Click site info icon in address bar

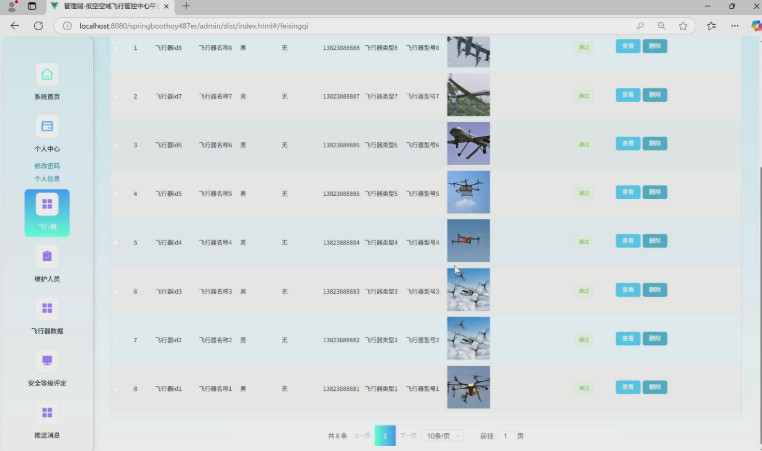pyautogui.click(x=68, y=26)
